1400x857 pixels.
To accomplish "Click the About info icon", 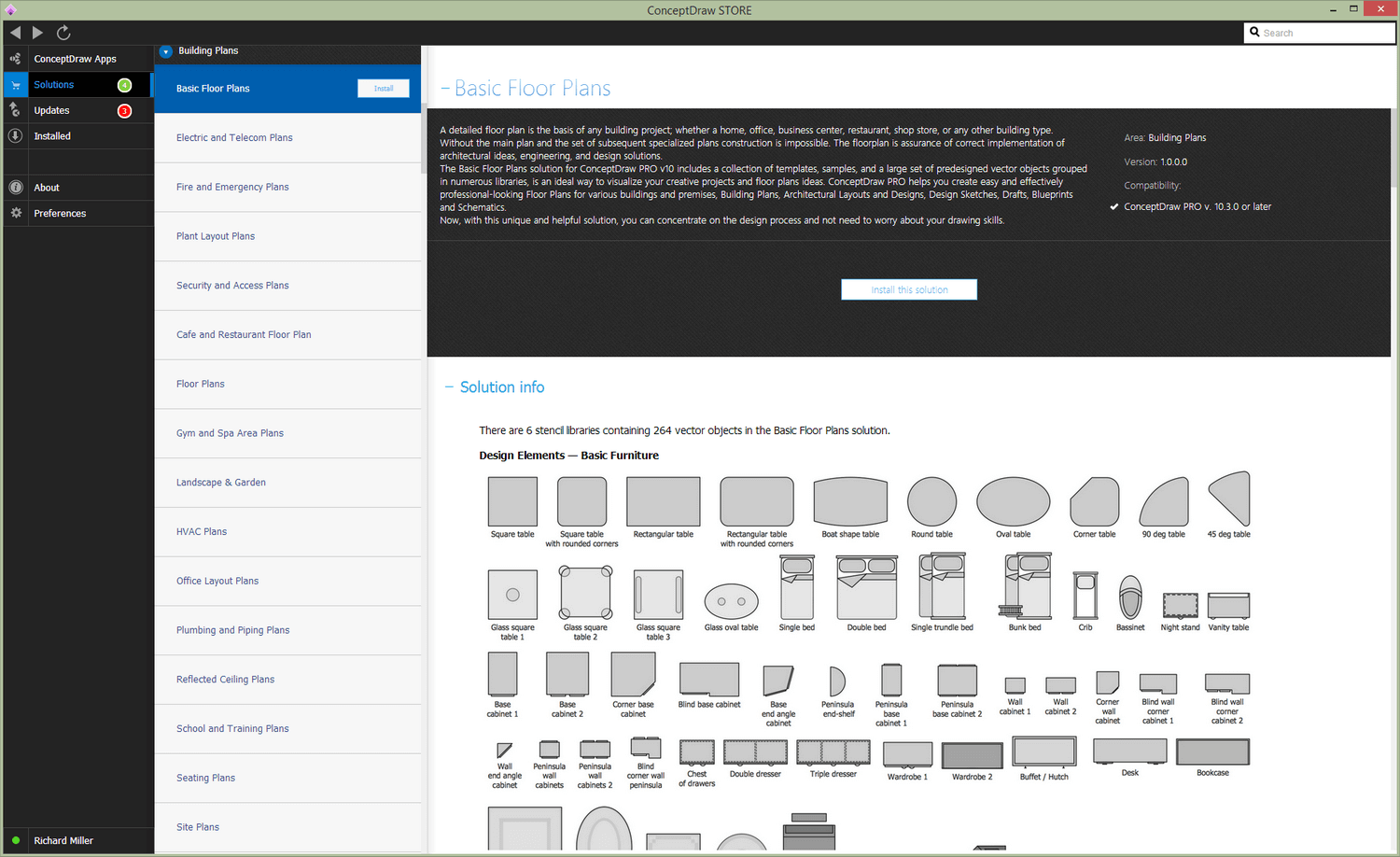I will click(x=15, y=188).
